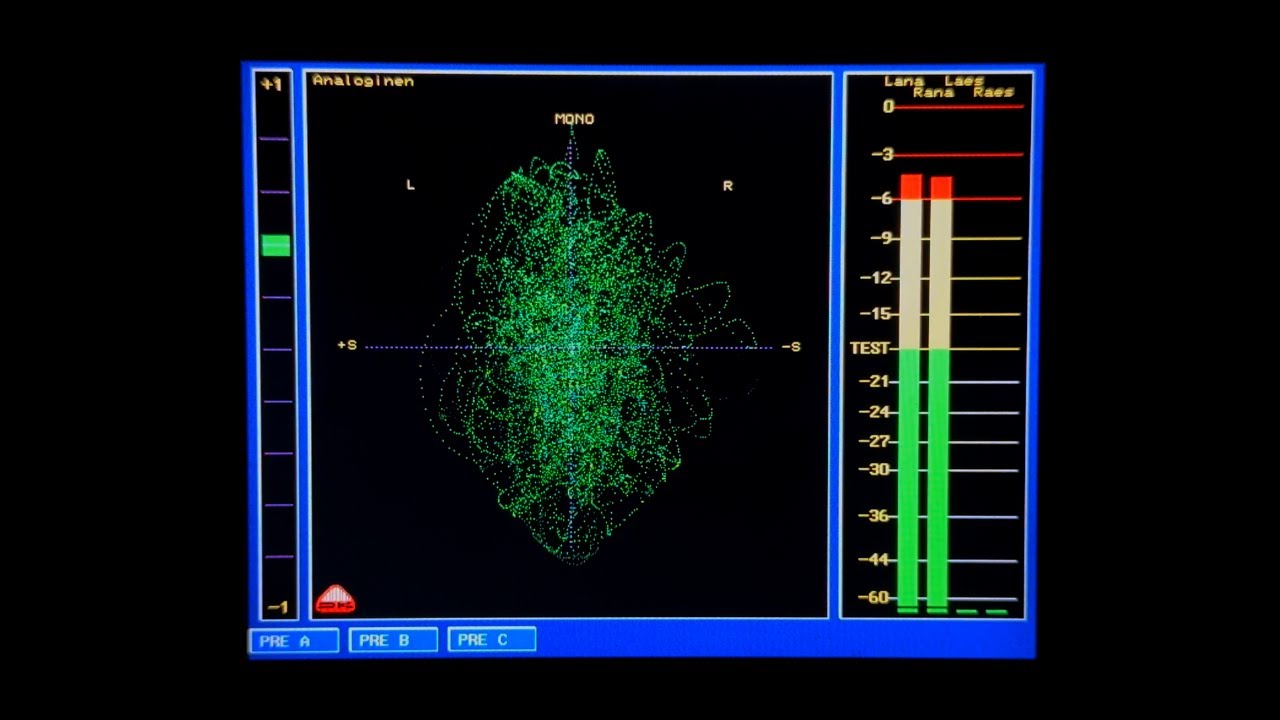
Task: Click the "Lana" channel label
Action: (x=904, y=81)
